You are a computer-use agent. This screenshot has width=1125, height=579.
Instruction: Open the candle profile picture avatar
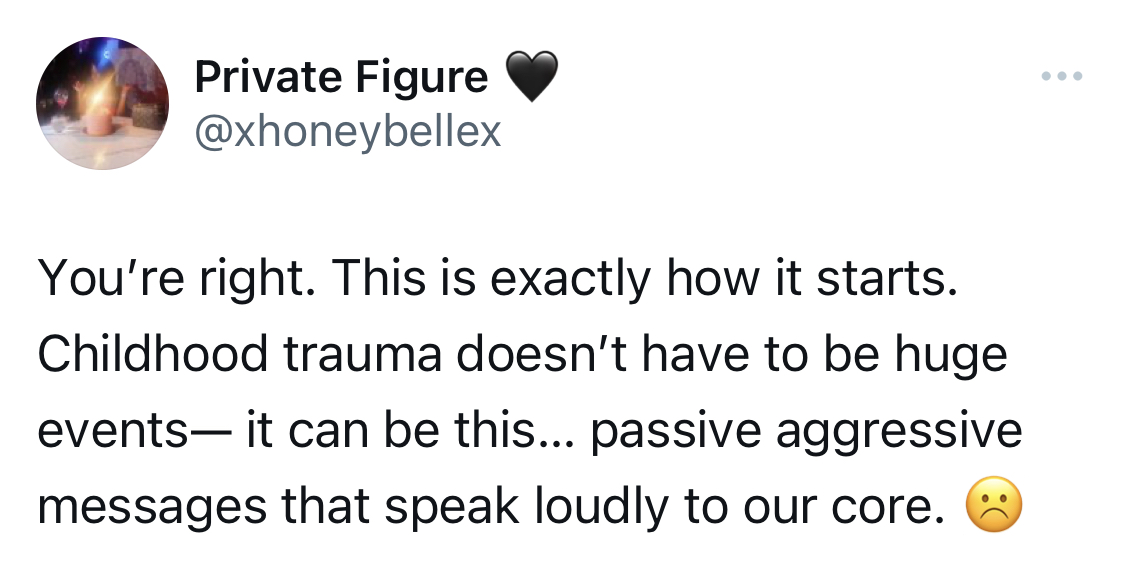pos(103,103)
